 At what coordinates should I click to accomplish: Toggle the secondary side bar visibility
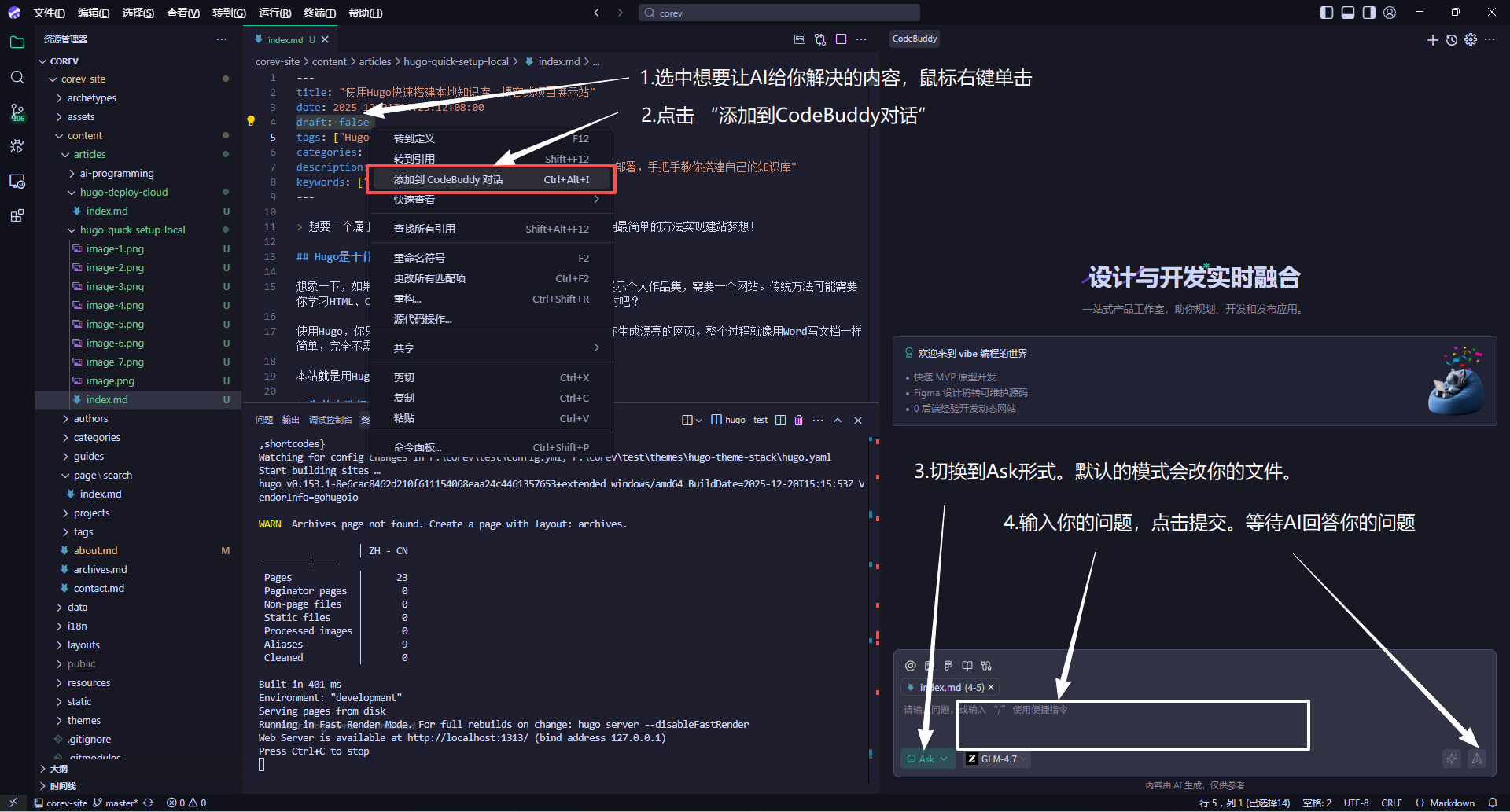click(1368, 13)
